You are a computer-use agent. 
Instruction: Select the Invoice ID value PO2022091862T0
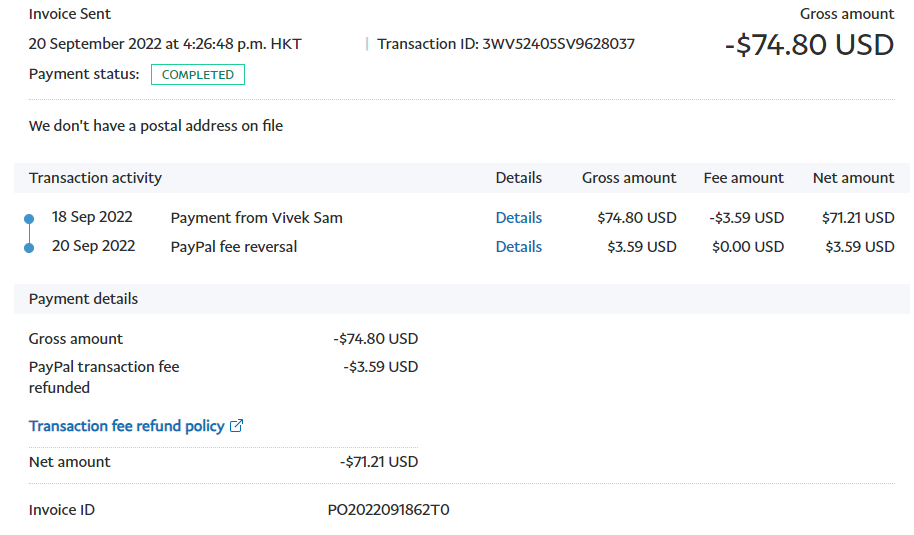tap(389, 510)
